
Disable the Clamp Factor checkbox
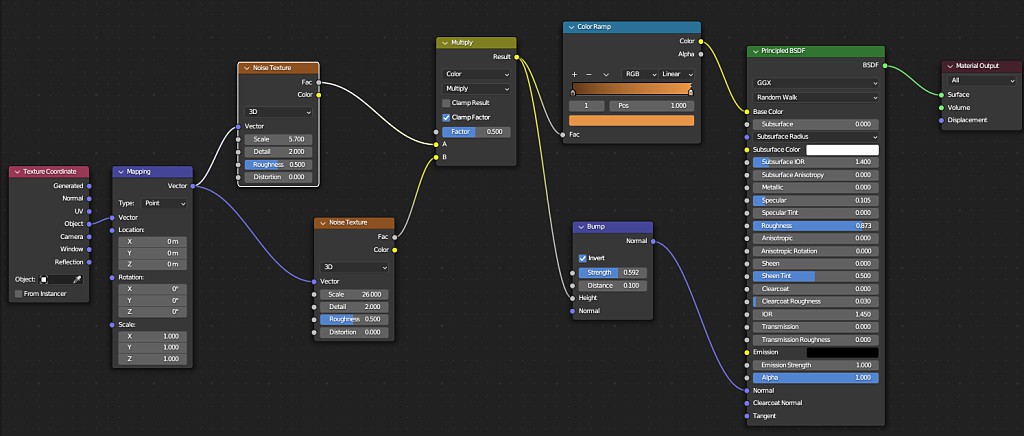pyautogui.click(x=446, y=117)
